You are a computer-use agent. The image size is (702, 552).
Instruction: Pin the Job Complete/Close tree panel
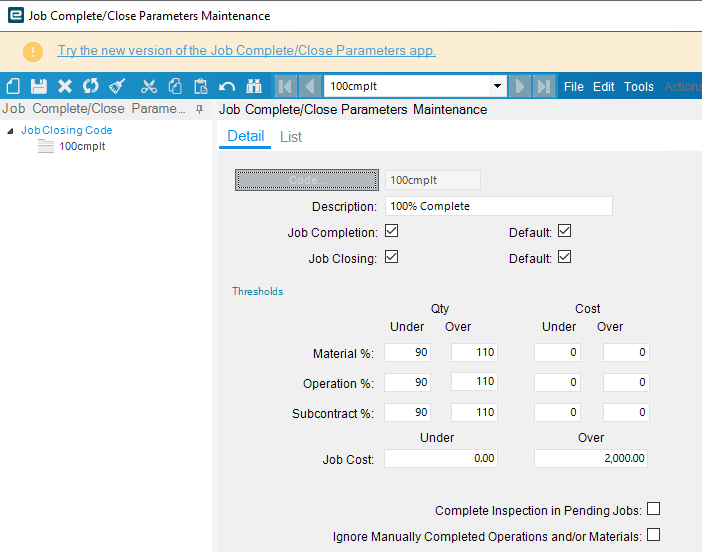[x=199, y=109]
